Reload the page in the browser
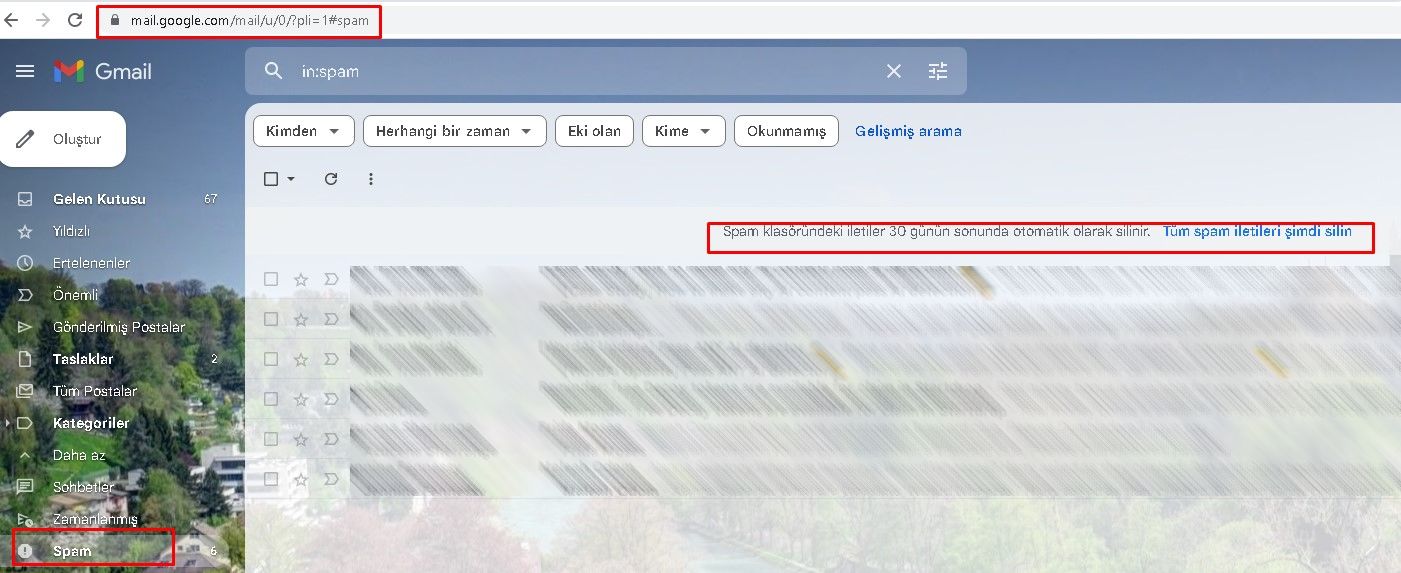This screenshot has height=573, width=1401. tap(75, 19)
